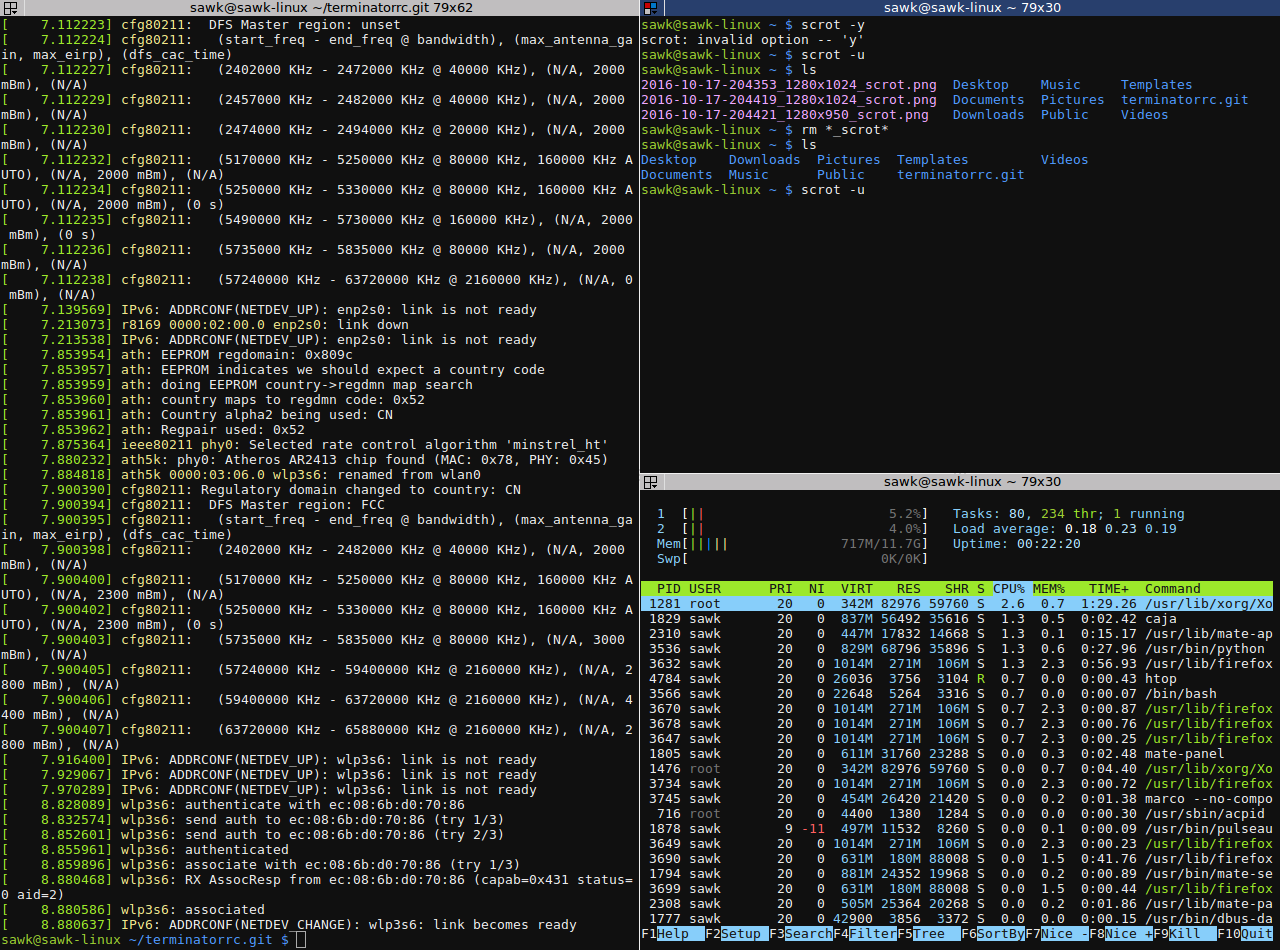Click F10 Quit in htop footer

coord(1245,934)
